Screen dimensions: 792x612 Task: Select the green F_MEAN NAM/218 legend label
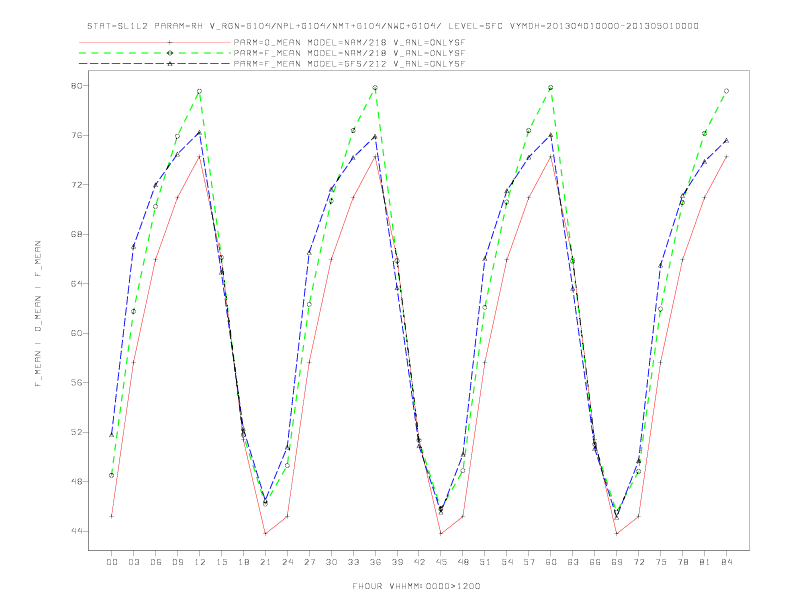click(349, 53)
